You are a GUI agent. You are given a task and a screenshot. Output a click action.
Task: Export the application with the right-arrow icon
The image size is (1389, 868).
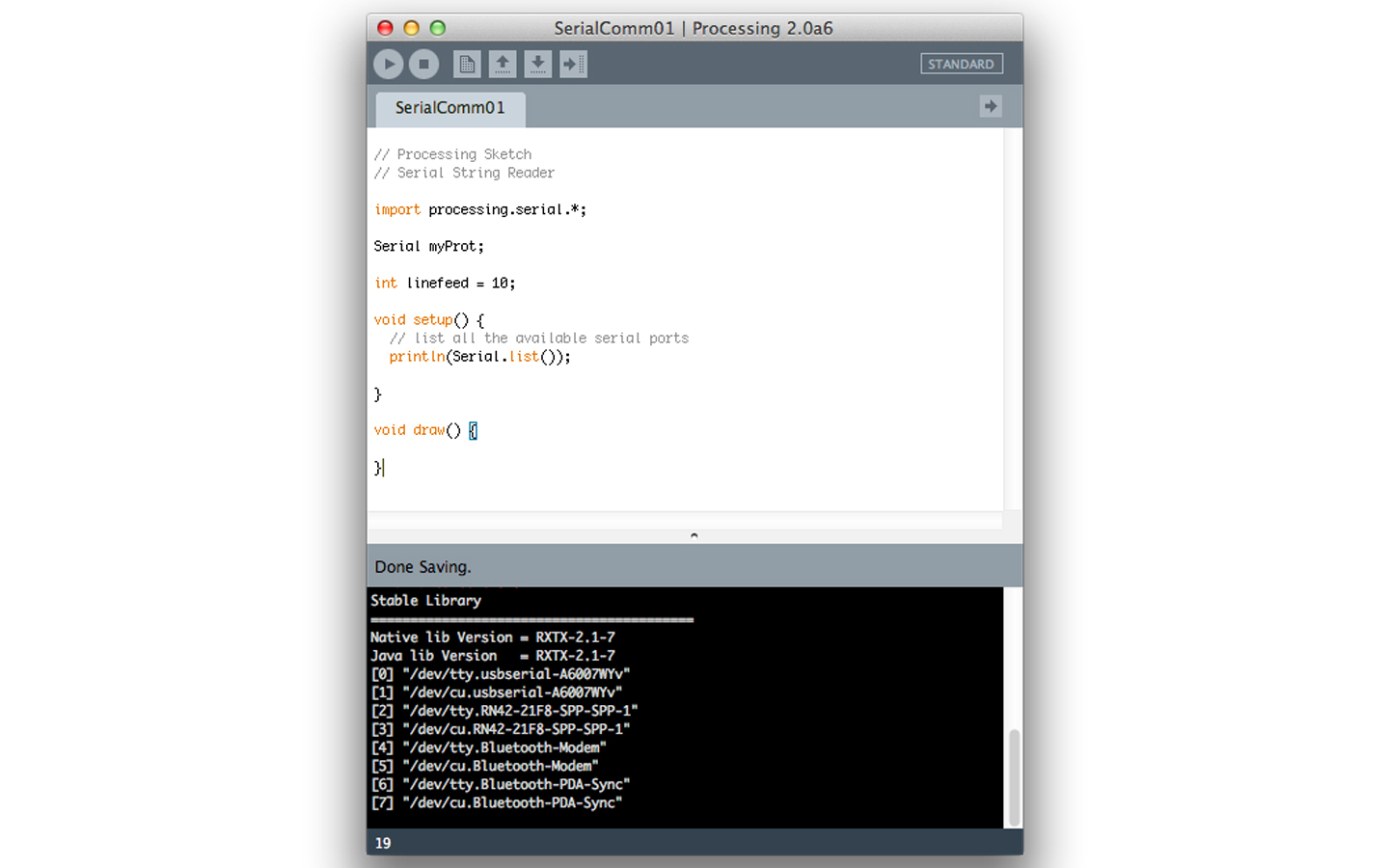574,65
